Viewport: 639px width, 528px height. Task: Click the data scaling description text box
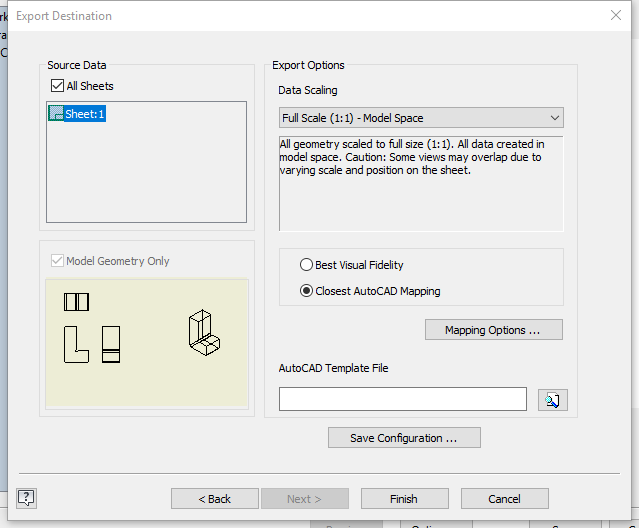(x=421, y=184)
